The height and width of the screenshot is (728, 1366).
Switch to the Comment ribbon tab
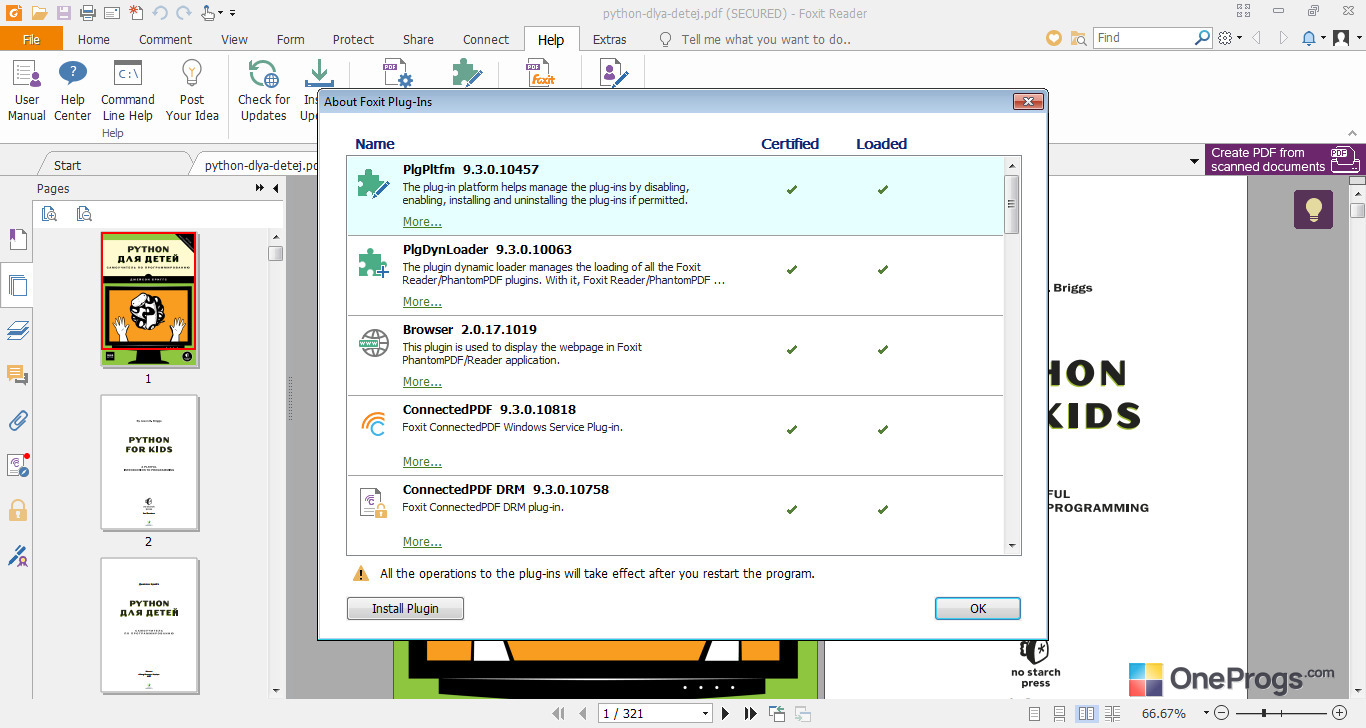click(x=165, y=39)
